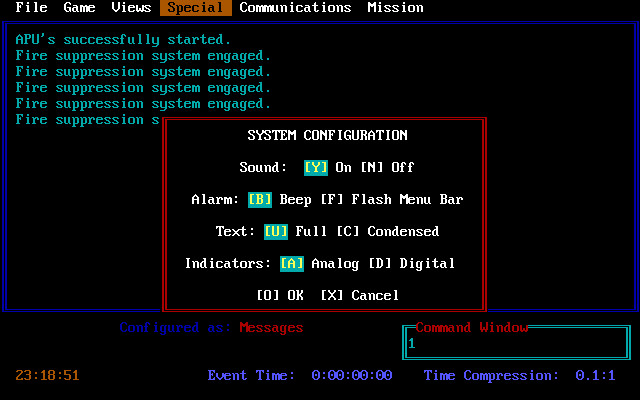Click the 'Indicators:' label
Image resolution: width=640 pixels, height=400 pixels.
coord(228,264)
